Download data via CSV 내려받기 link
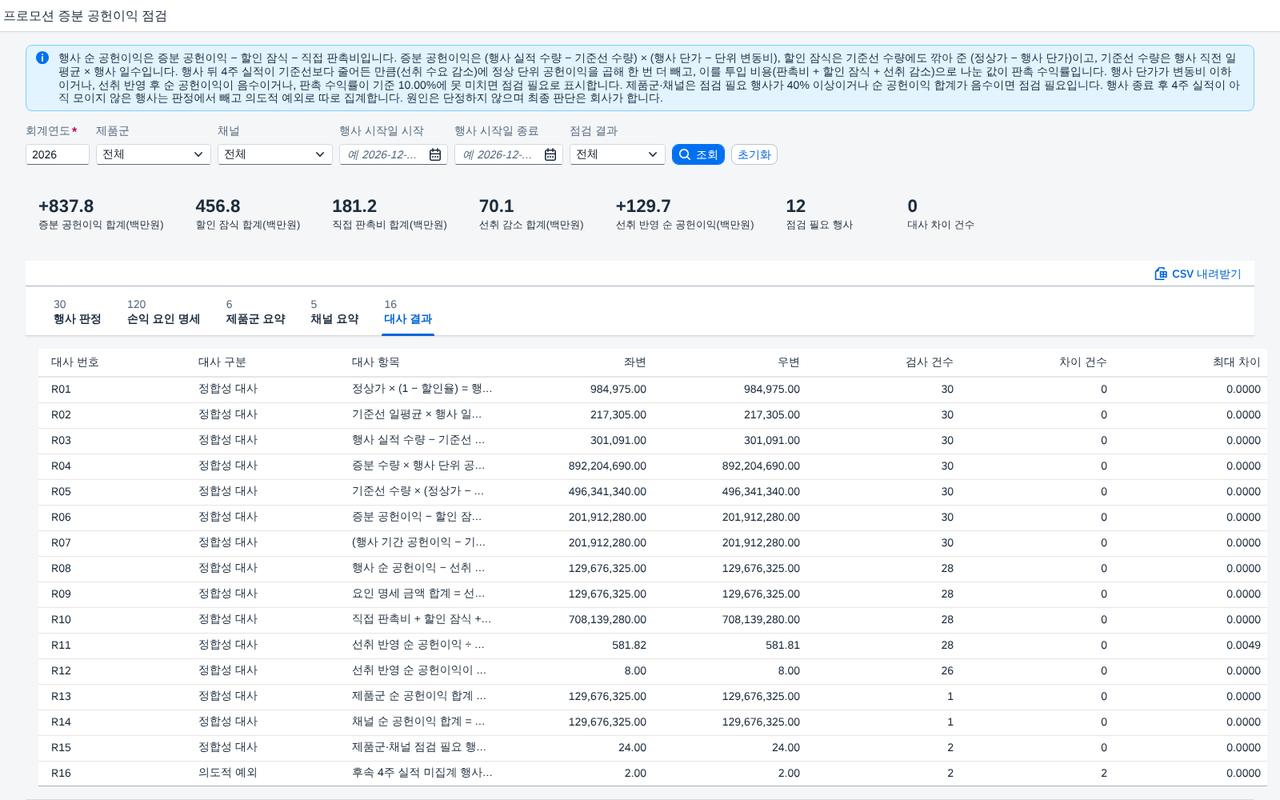The height and width of the screenshot is (800, 1280). [1198, 274]
